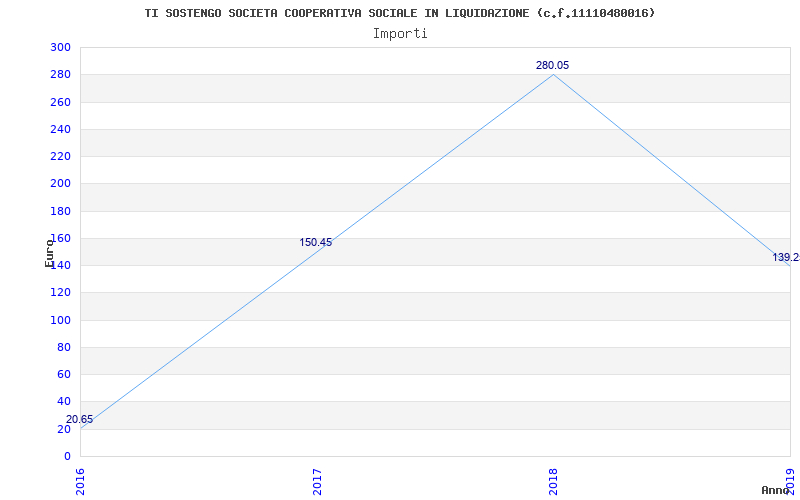Viewport: 800px width, 500px height.
Task: Click the 240 y-axis tick label
Action: [60, 129]
